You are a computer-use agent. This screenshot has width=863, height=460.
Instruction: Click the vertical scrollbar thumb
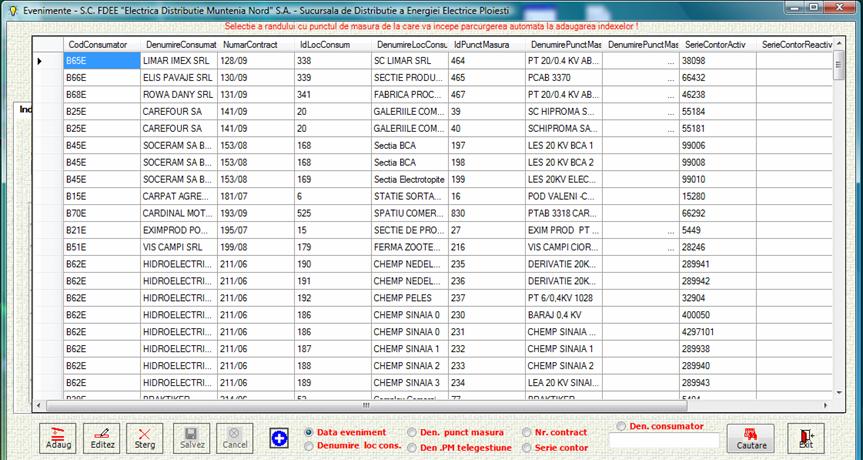(x=839, y=65)
